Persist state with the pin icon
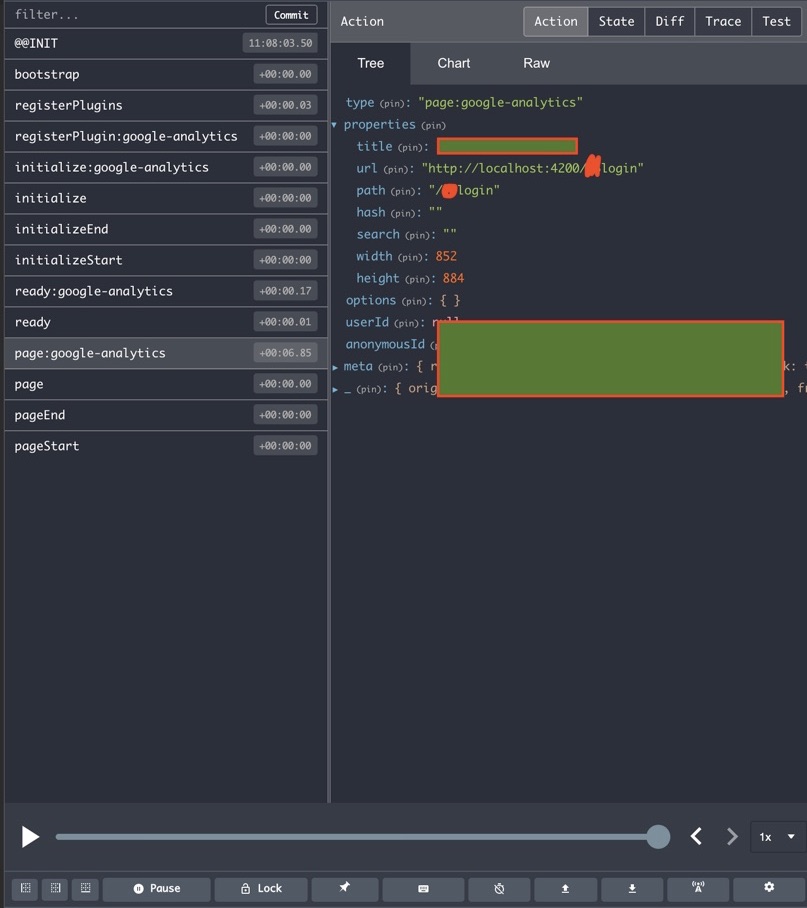This screenshot has width=807, height=908. [x=344, y=888]
